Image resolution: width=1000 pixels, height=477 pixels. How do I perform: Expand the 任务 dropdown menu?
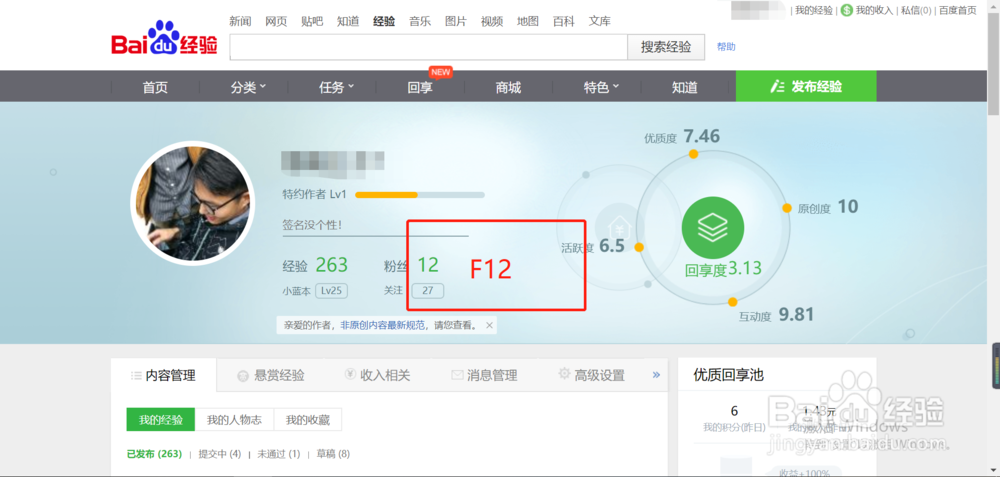point(337,87)
